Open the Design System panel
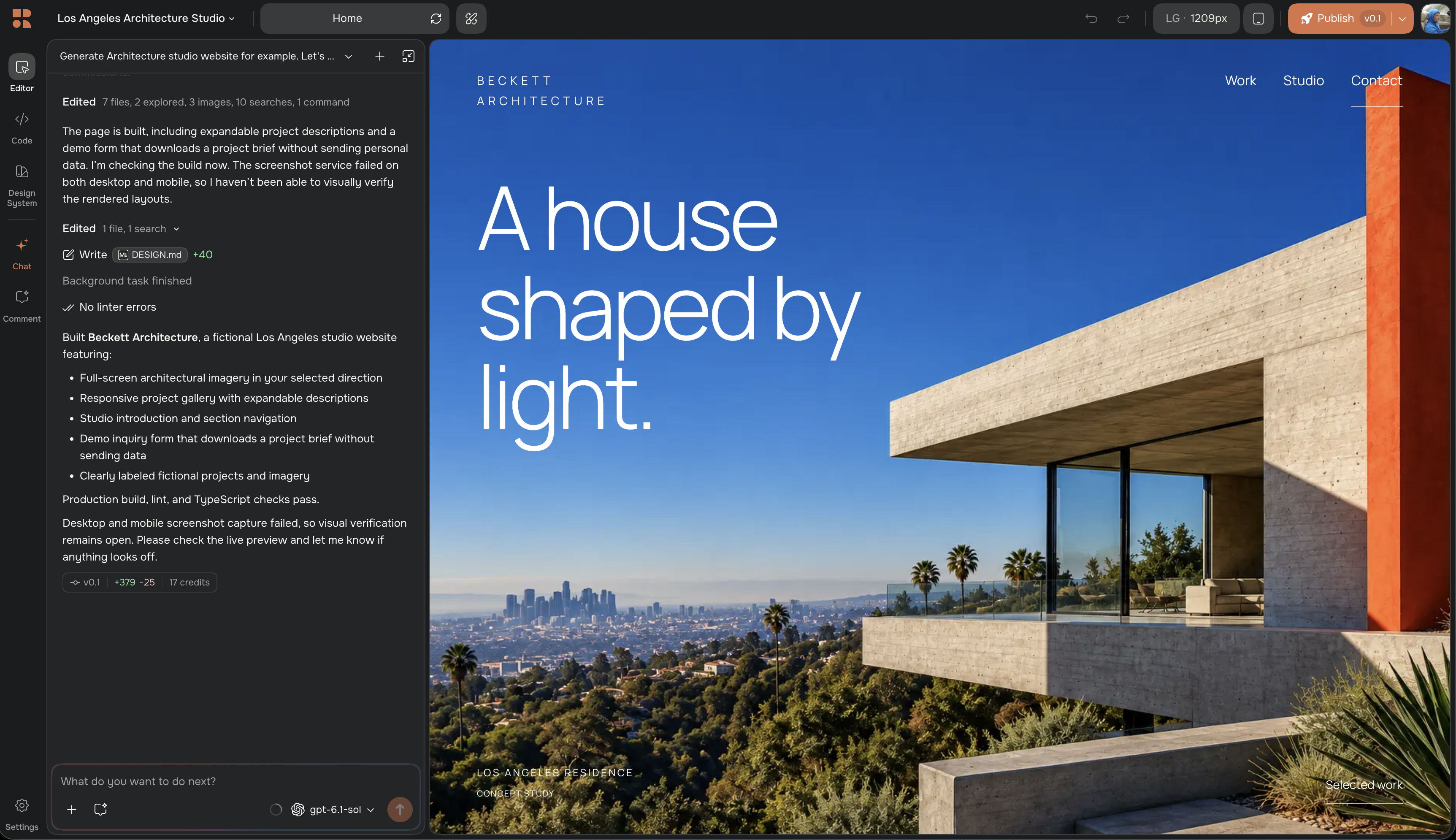Image resolution: width=1456 pixels, height=840 pixels. coord(22,186)
